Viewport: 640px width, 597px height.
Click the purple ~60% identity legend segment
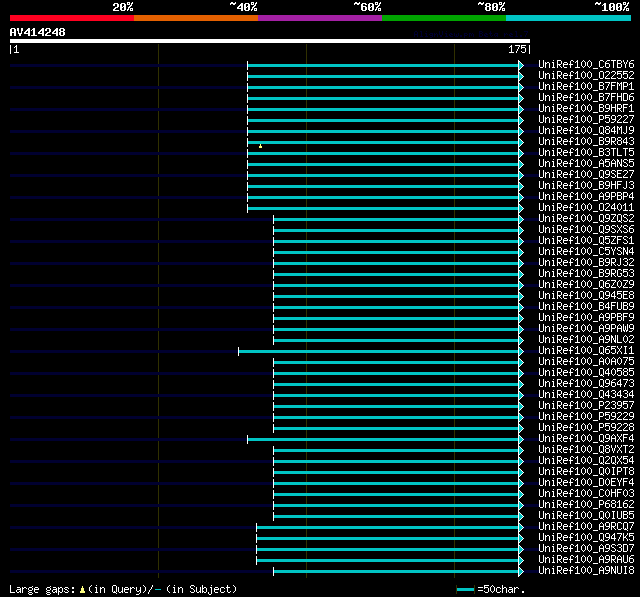pos(320,18)
